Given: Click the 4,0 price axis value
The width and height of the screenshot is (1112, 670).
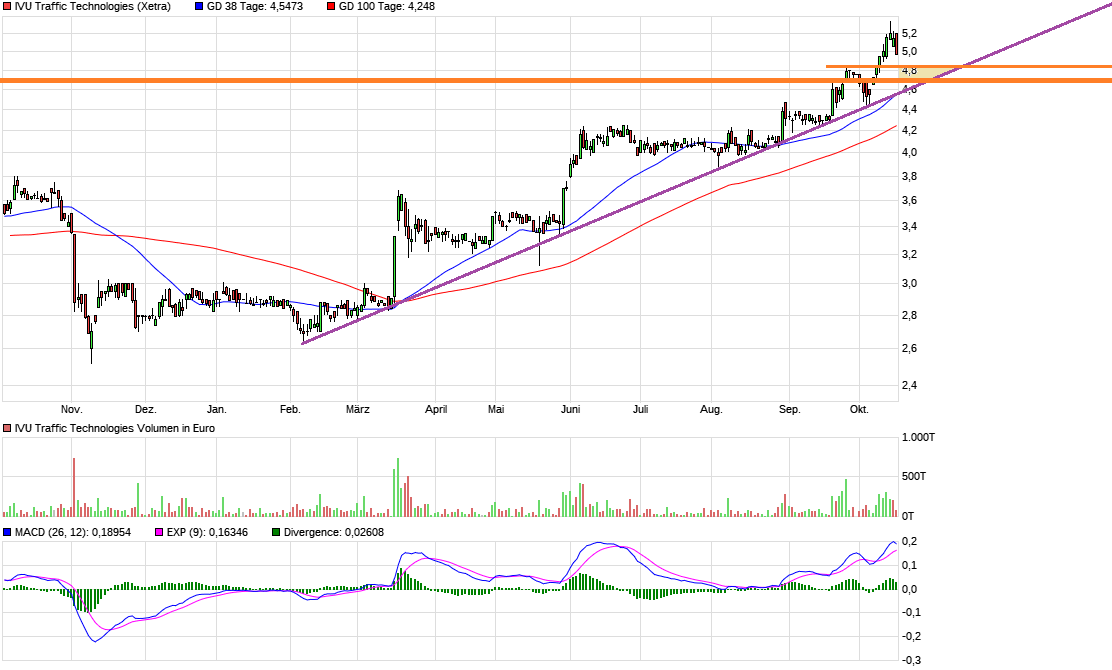Looking at the screenshot, I should click(909, 152).
